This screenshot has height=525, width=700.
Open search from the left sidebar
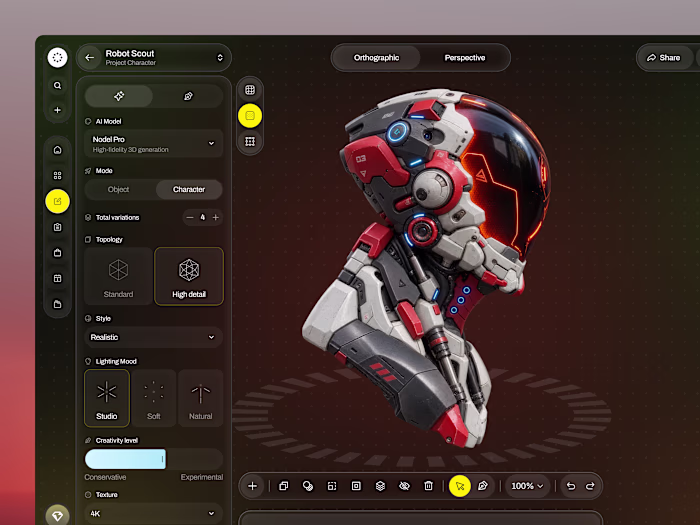58,85
